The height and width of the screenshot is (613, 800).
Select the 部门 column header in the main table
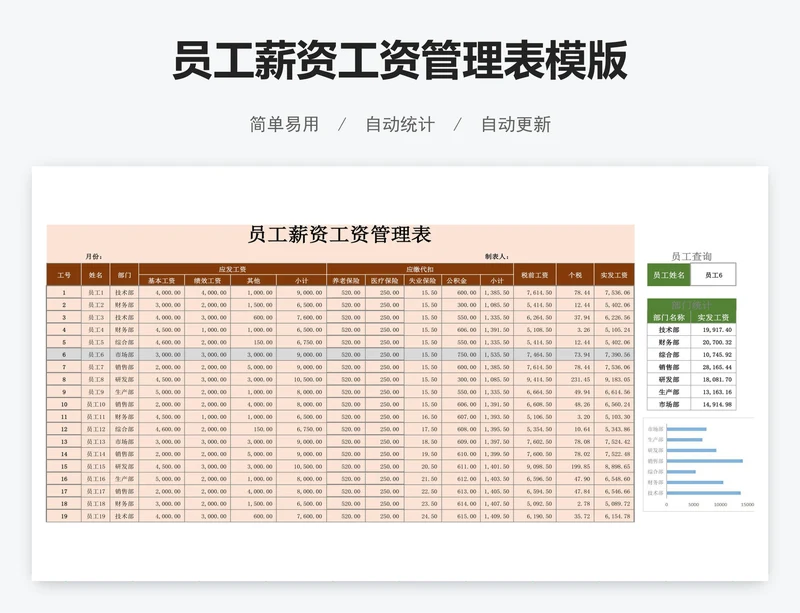[x=124, y=275]
